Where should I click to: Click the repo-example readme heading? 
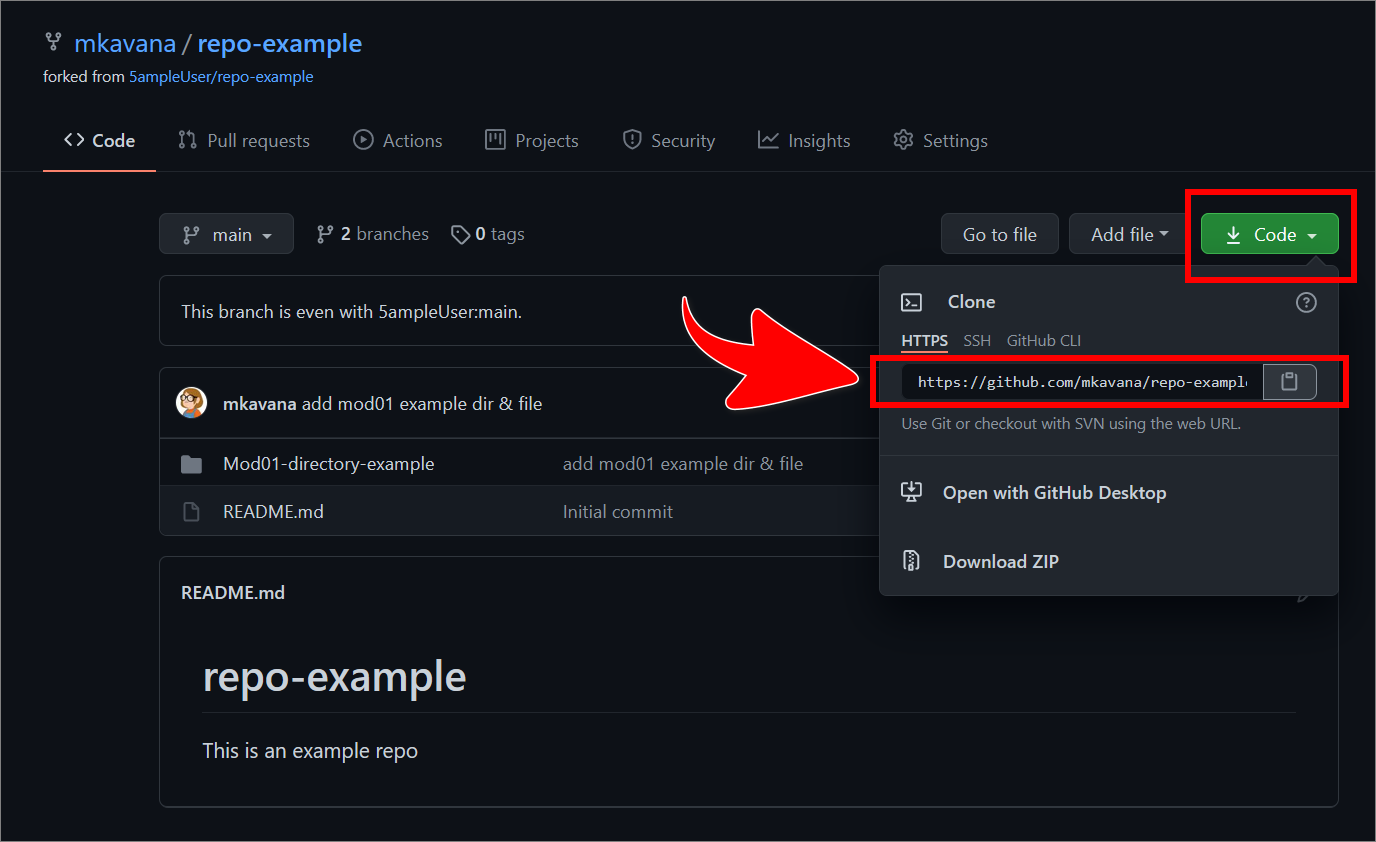pyautogui.click(x=334, y=677)
